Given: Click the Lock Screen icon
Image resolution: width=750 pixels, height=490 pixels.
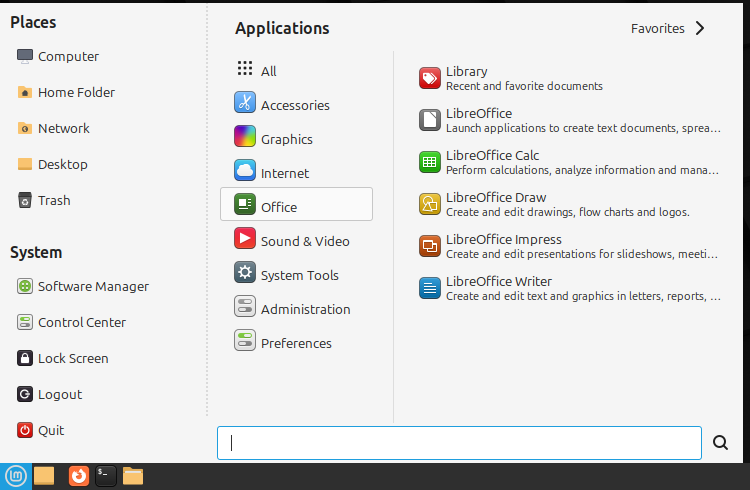Looking at the screenshot, I should [25, 358].
